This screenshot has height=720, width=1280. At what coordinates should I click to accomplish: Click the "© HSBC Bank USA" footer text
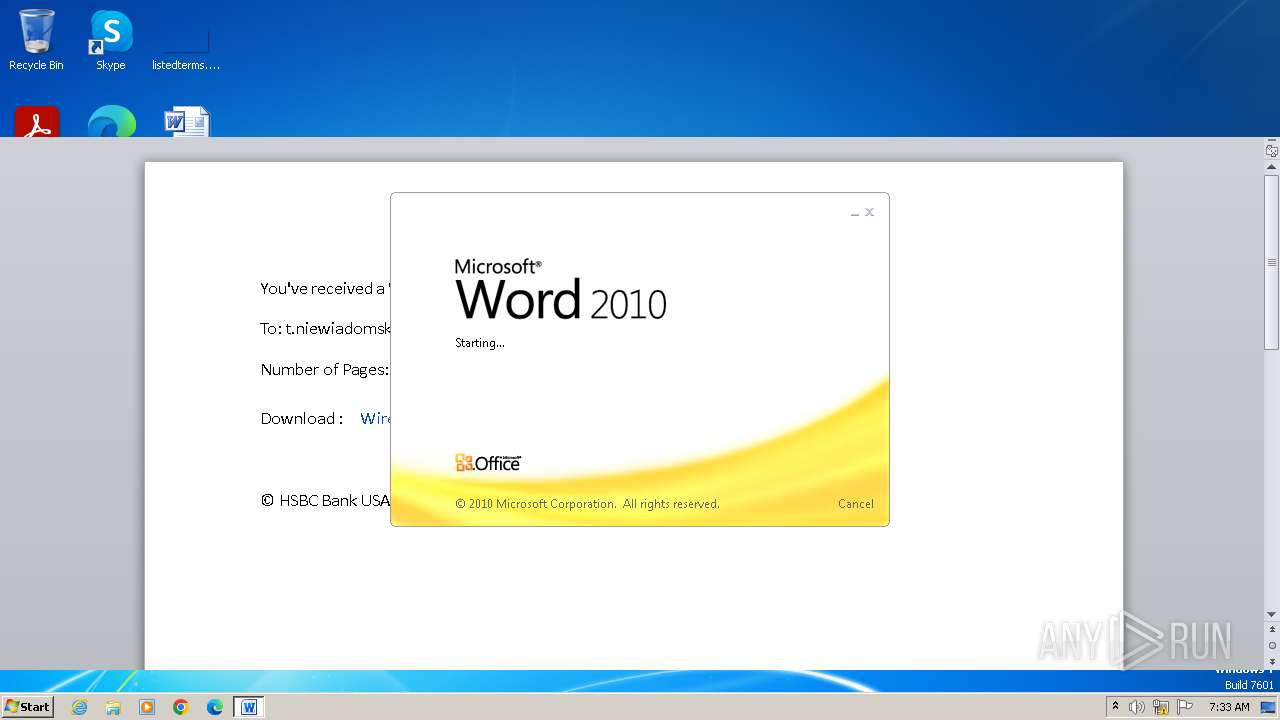point(325,500)
